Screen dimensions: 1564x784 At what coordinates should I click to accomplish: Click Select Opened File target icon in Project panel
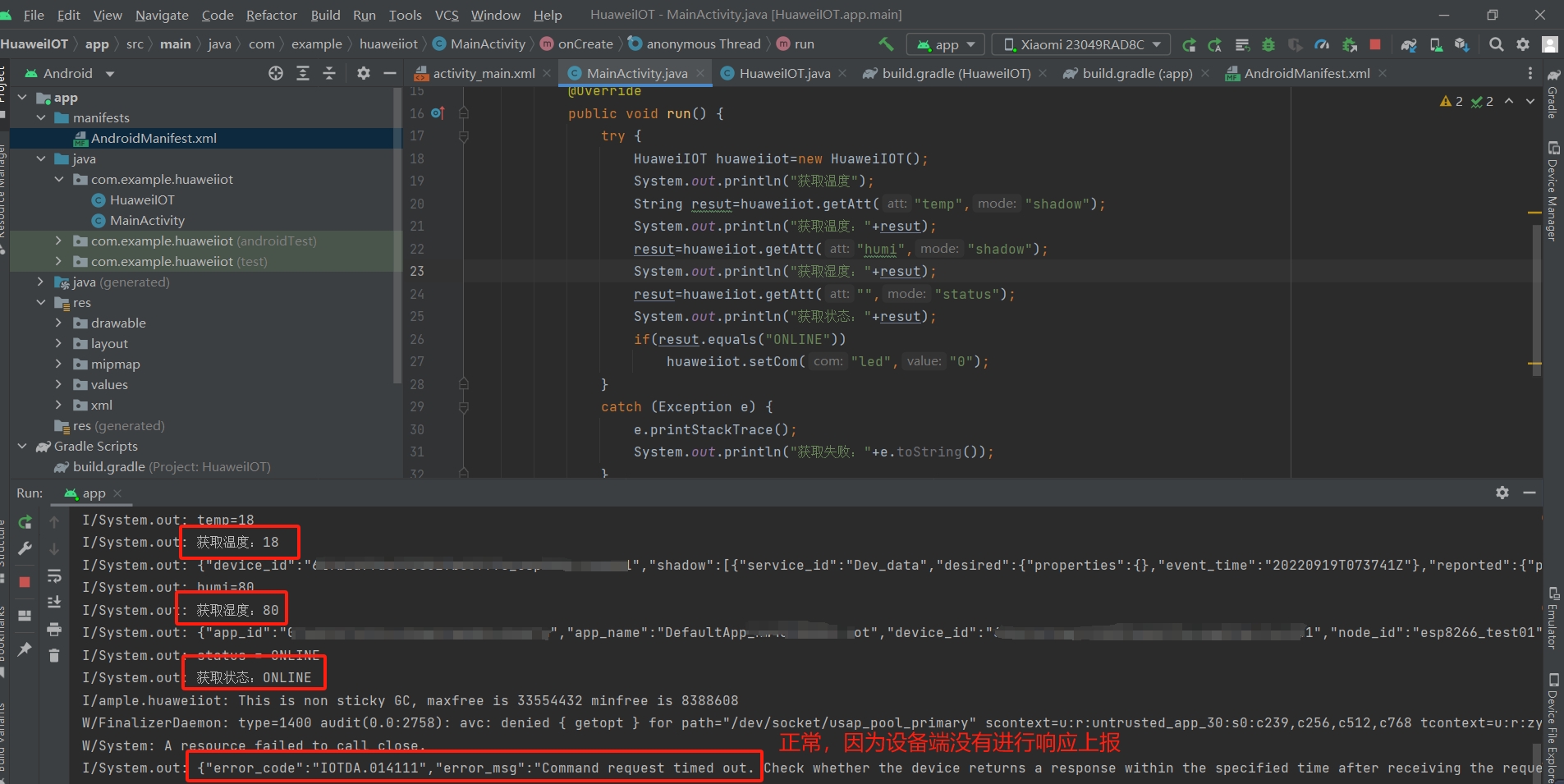point(276,73)
